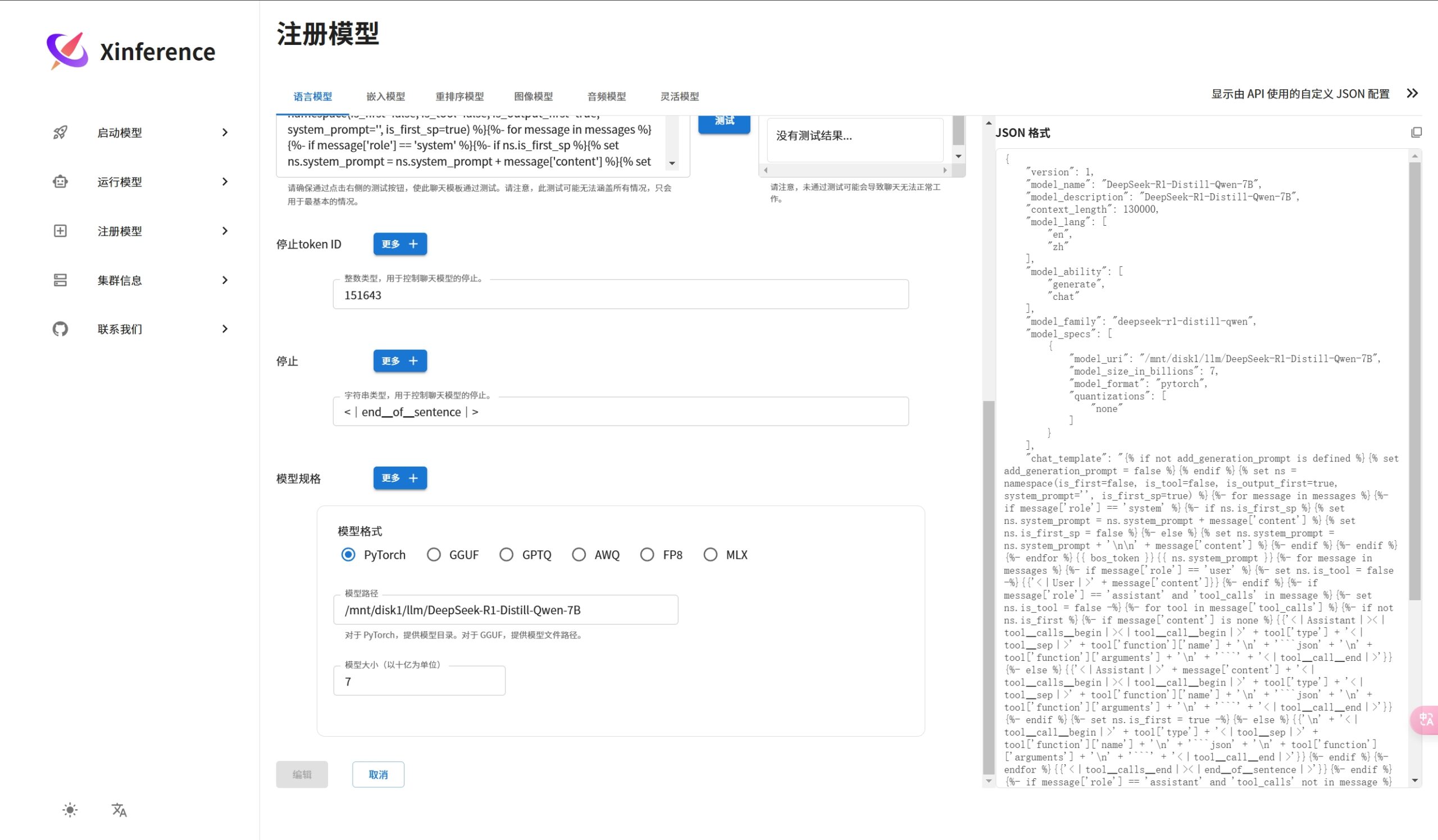This screenshot has width=1438, height=840.
Task: Select the AWQ model format
Action: point(579,554)
